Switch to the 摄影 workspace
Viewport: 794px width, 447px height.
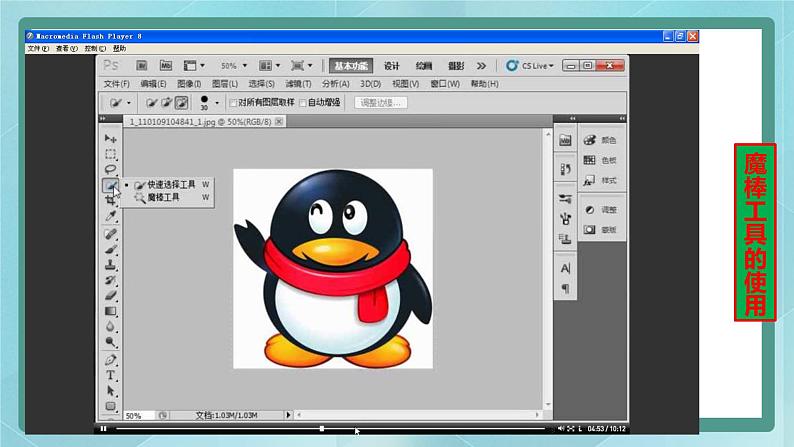click(x=456, y=66)
